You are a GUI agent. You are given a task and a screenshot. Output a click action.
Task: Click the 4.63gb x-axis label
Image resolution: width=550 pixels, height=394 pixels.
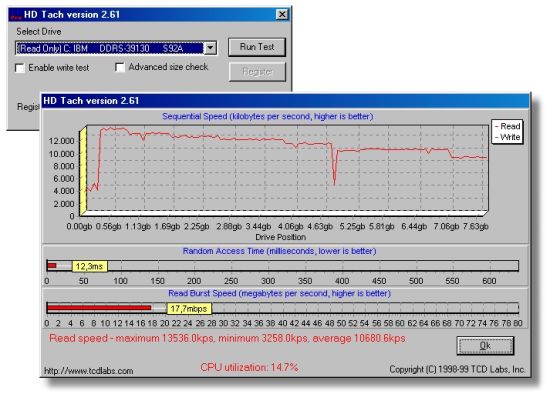(x=320, y=227)
